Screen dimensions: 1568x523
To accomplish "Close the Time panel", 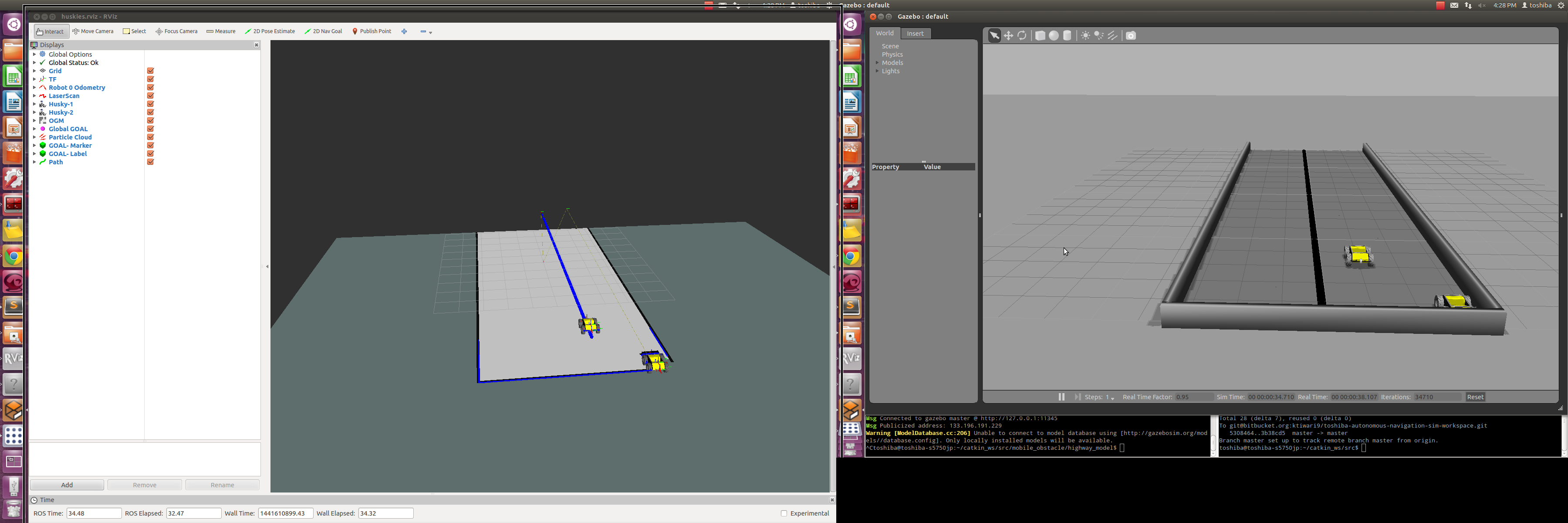I will 831,500.
